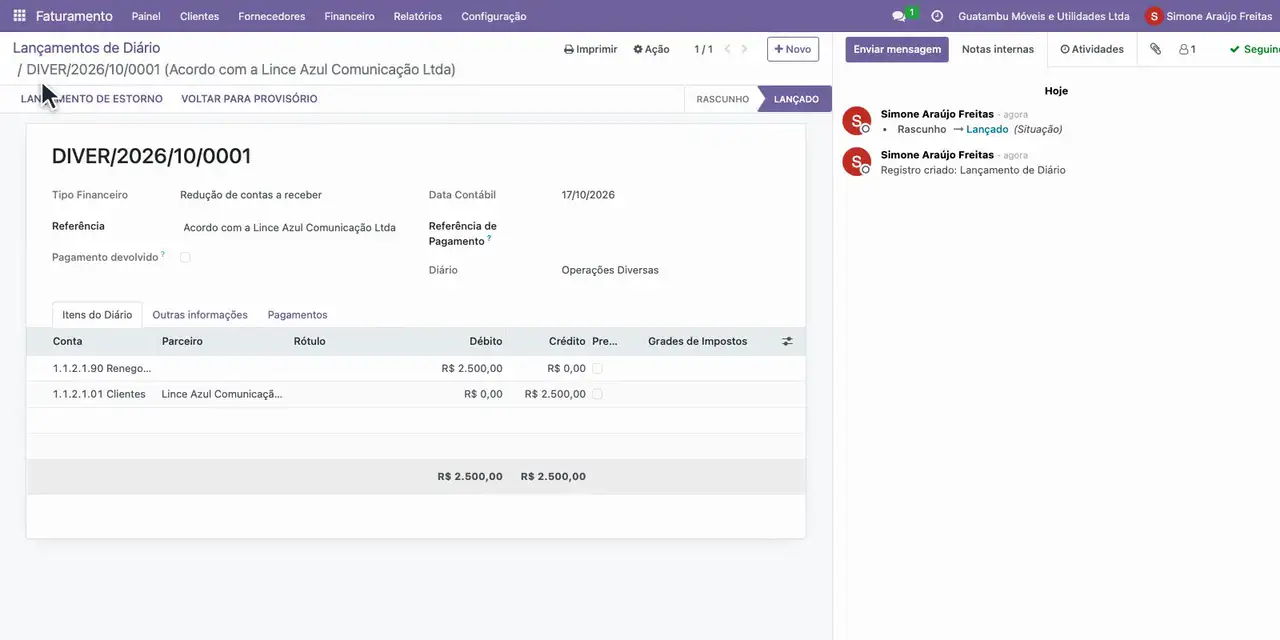Click the attachments paperclip icon
The image size is (1280, 640).
tap(1155, 49)
